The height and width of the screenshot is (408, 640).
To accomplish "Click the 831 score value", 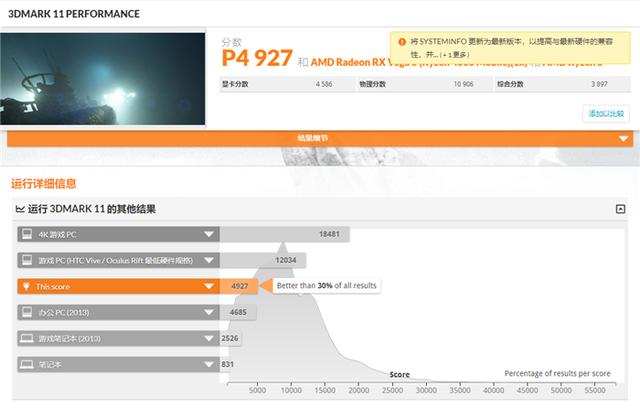I will pos(227,364).
